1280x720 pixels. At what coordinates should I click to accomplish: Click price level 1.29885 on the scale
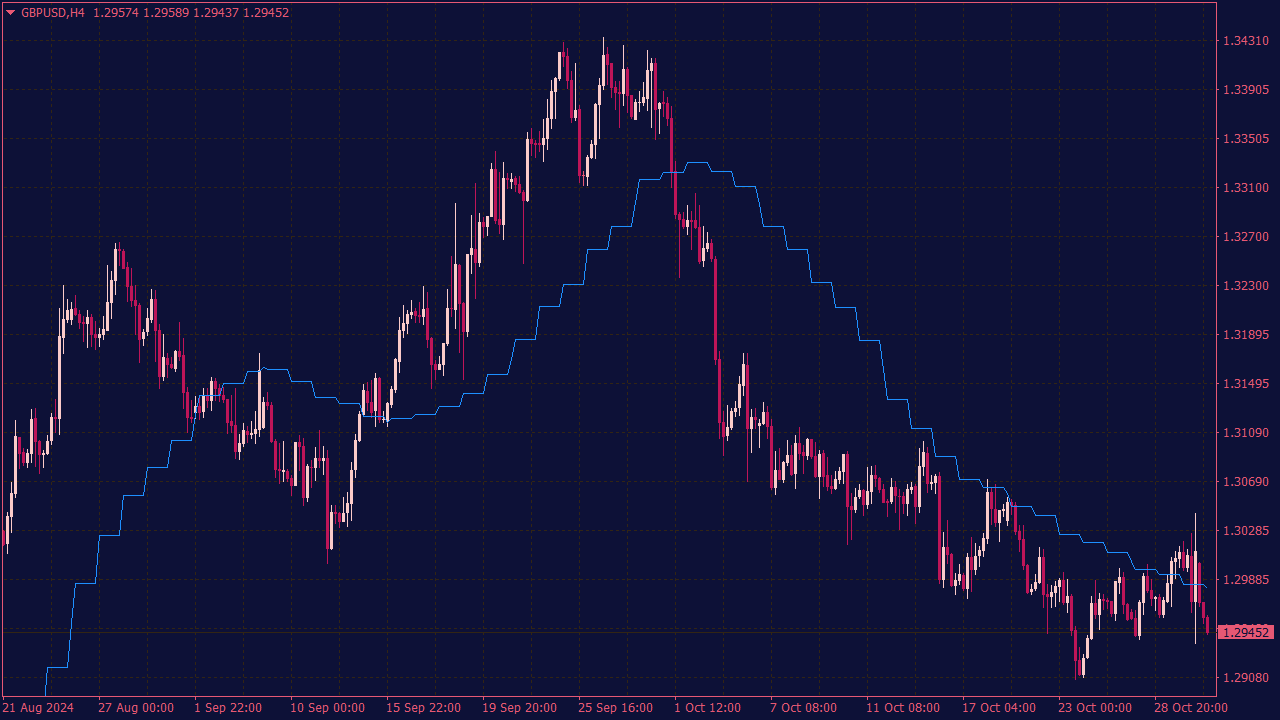[1246, 580]
